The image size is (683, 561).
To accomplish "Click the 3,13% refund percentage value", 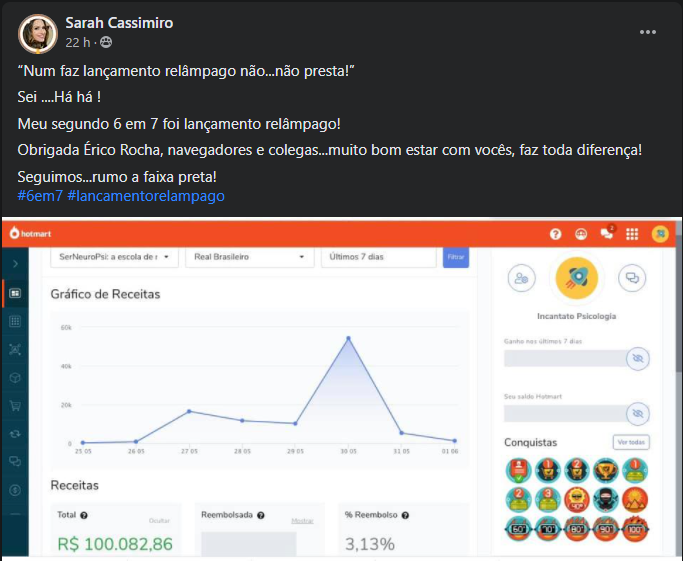I will click(x=370, y=544).
